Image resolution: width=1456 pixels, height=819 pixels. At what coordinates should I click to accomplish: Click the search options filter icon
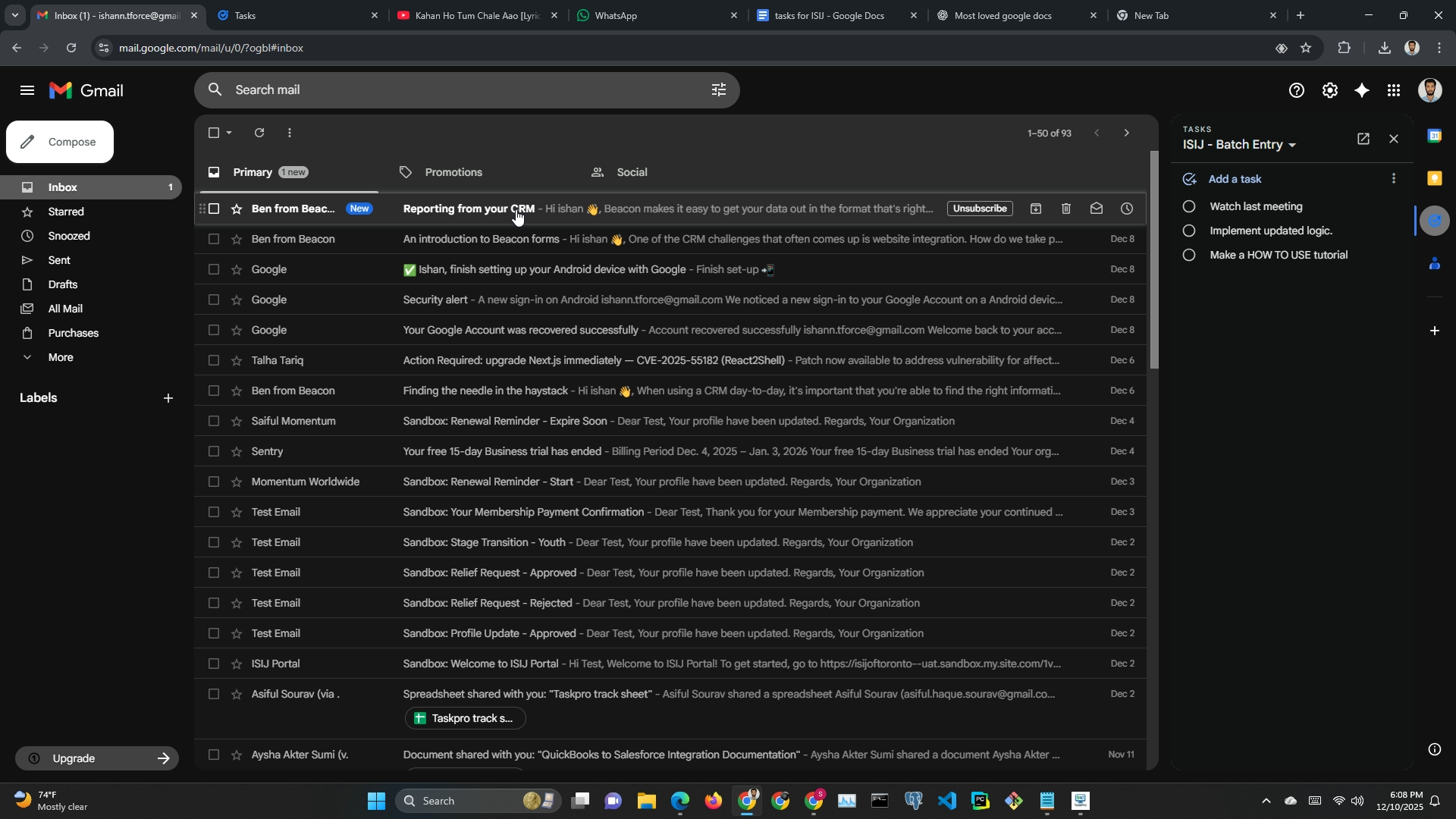click(718, 90)
